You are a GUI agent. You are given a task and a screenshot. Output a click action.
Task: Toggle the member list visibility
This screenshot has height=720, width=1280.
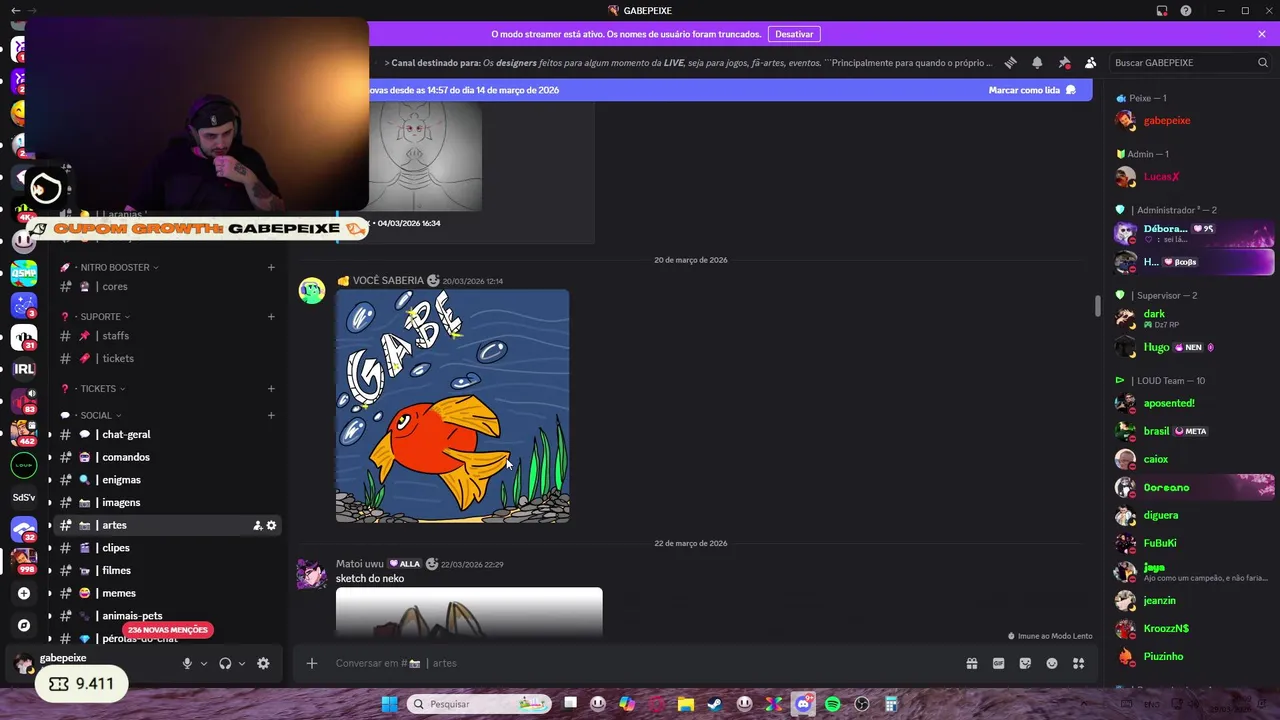[1090, 62]
